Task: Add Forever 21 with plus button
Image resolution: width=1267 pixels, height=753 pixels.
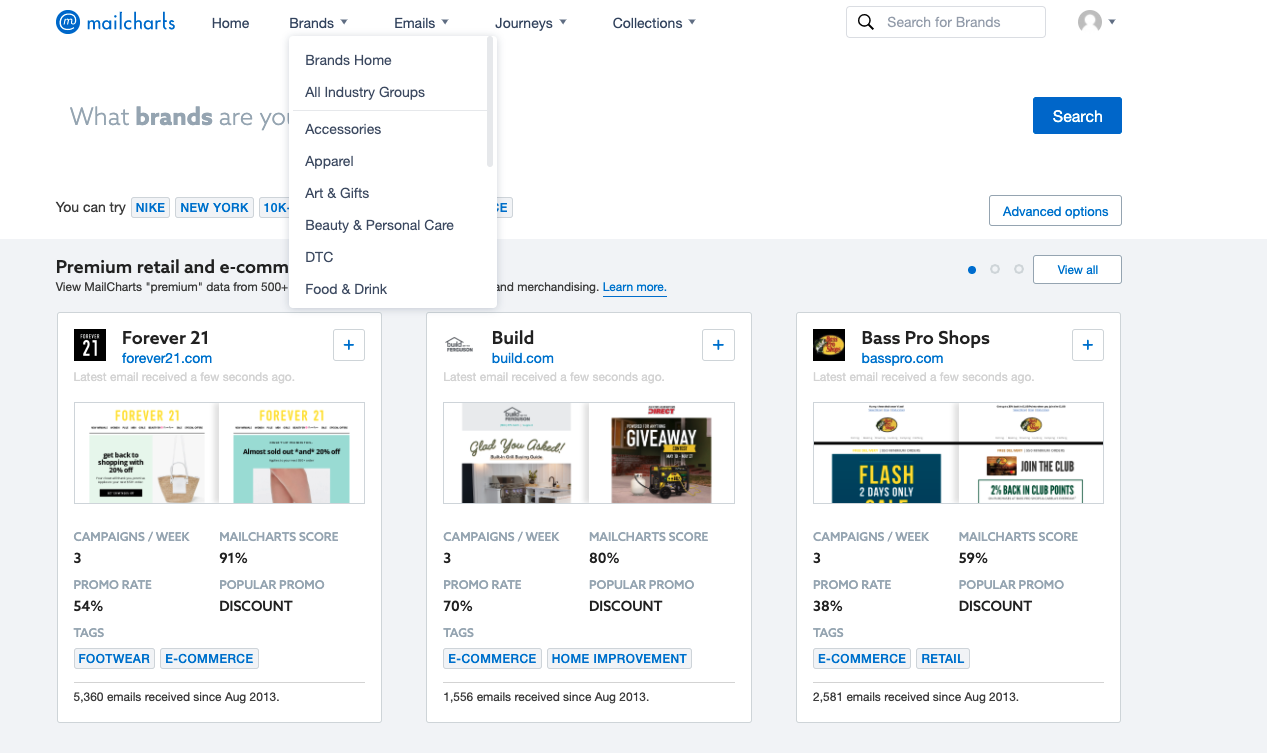Action: 349,345
